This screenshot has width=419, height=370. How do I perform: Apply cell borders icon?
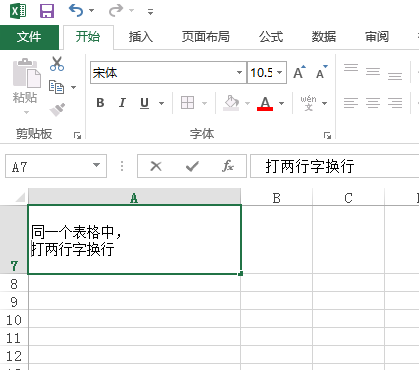click(187, 103)
